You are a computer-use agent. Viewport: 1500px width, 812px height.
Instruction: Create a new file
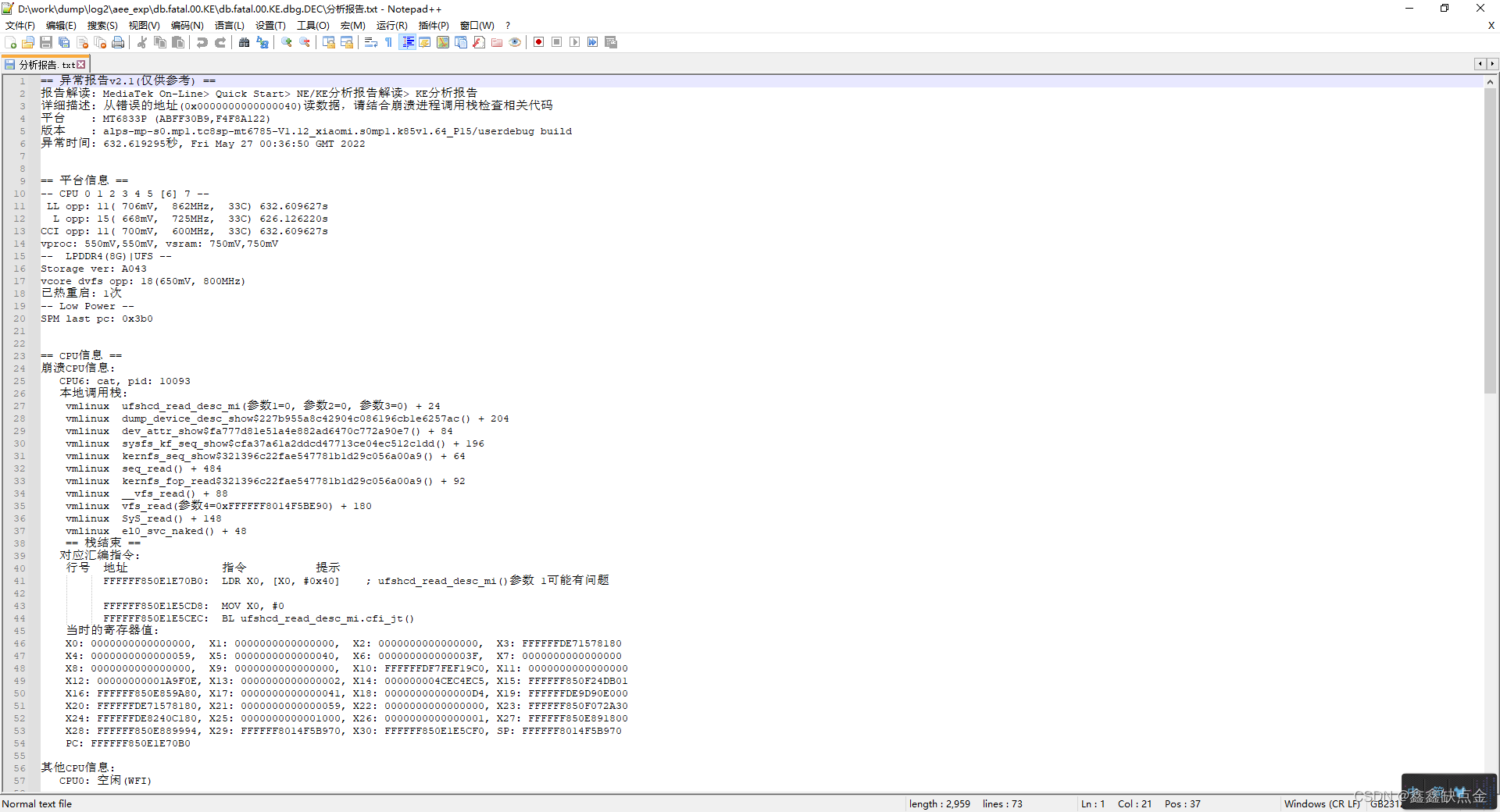click(10, 42)
